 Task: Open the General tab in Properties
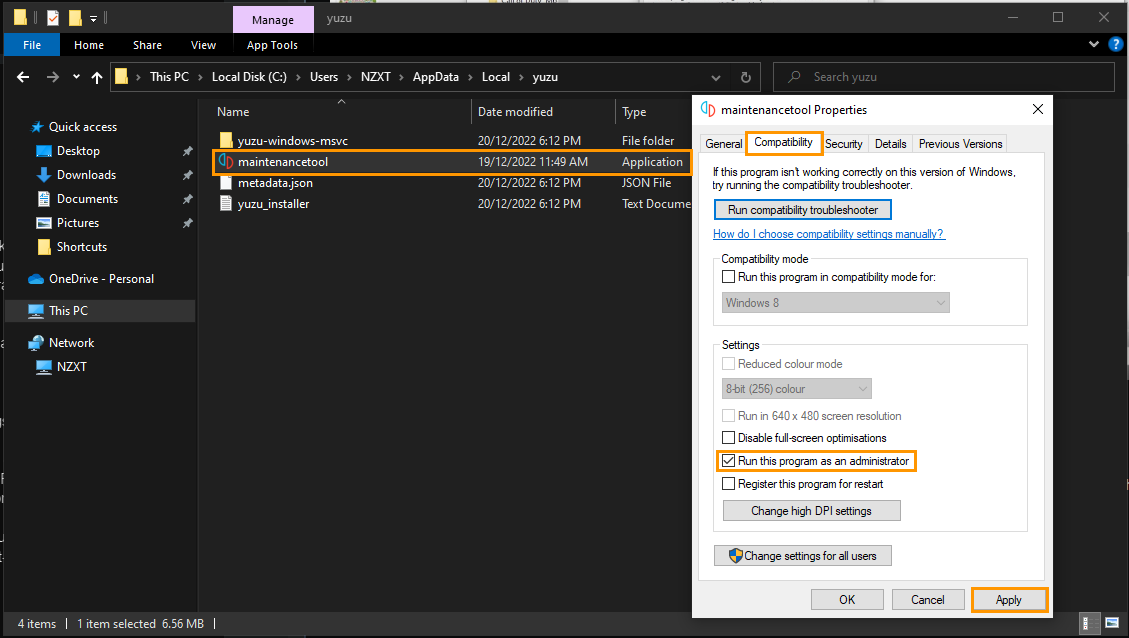724,144
